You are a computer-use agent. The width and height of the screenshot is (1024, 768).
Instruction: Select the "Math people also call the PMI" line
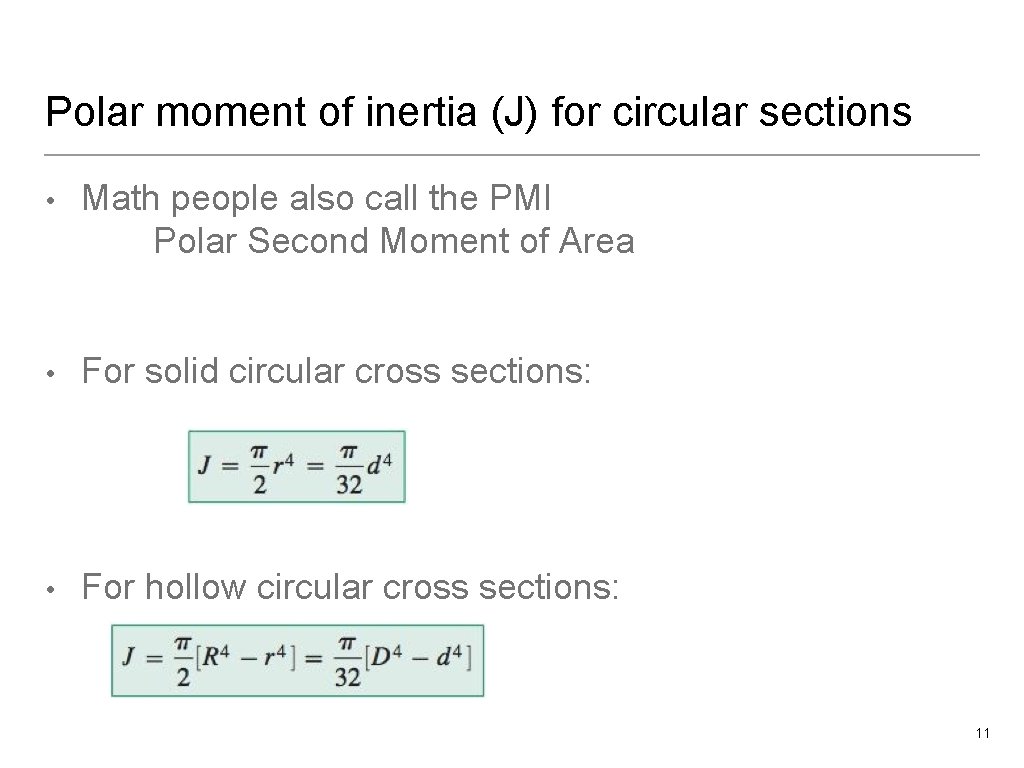point(316,198)
